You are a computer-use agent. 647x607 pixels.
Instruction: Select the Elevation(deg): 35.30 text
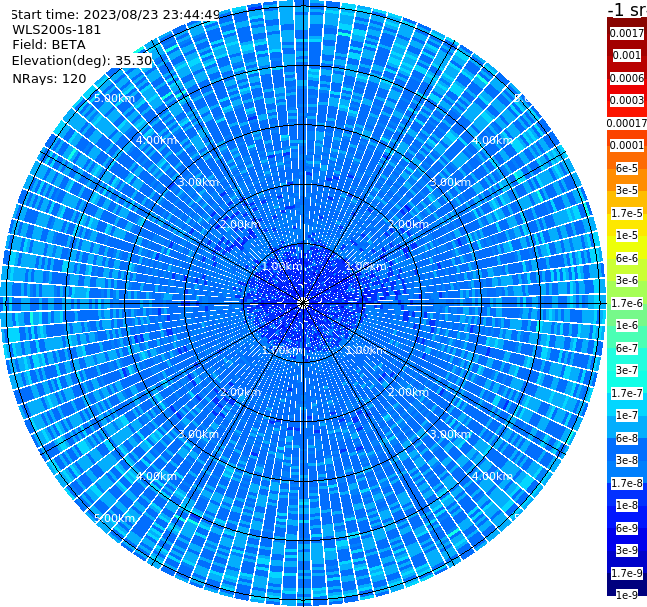click(82, 61)
